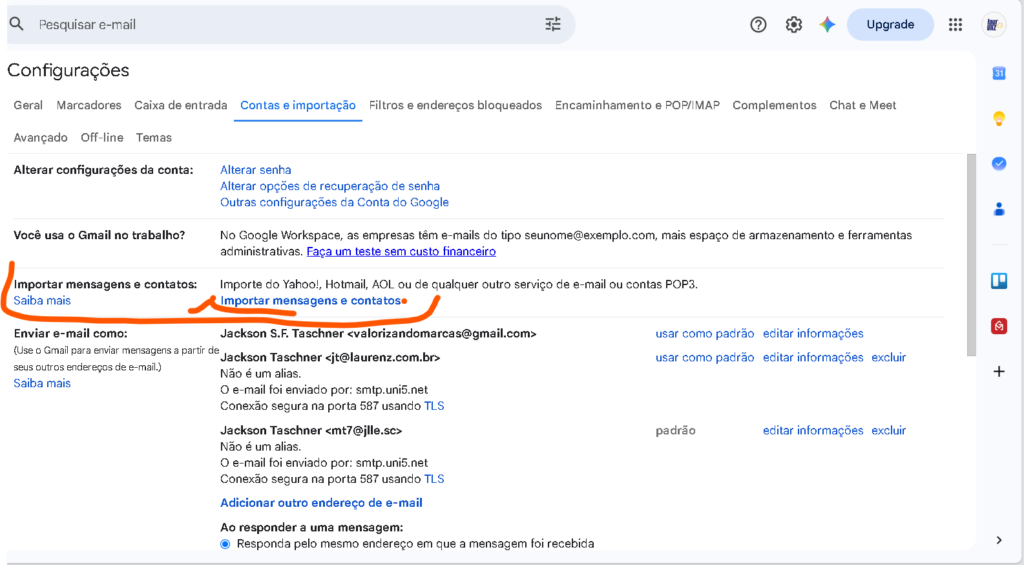Switch to the Avançado tab

(40, 138)
